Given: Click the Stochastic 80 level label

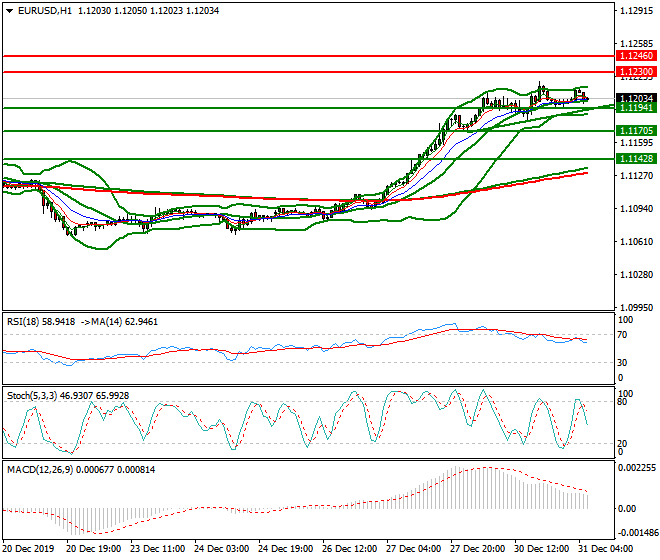Looking at the screenshot, I should point(622,402).
